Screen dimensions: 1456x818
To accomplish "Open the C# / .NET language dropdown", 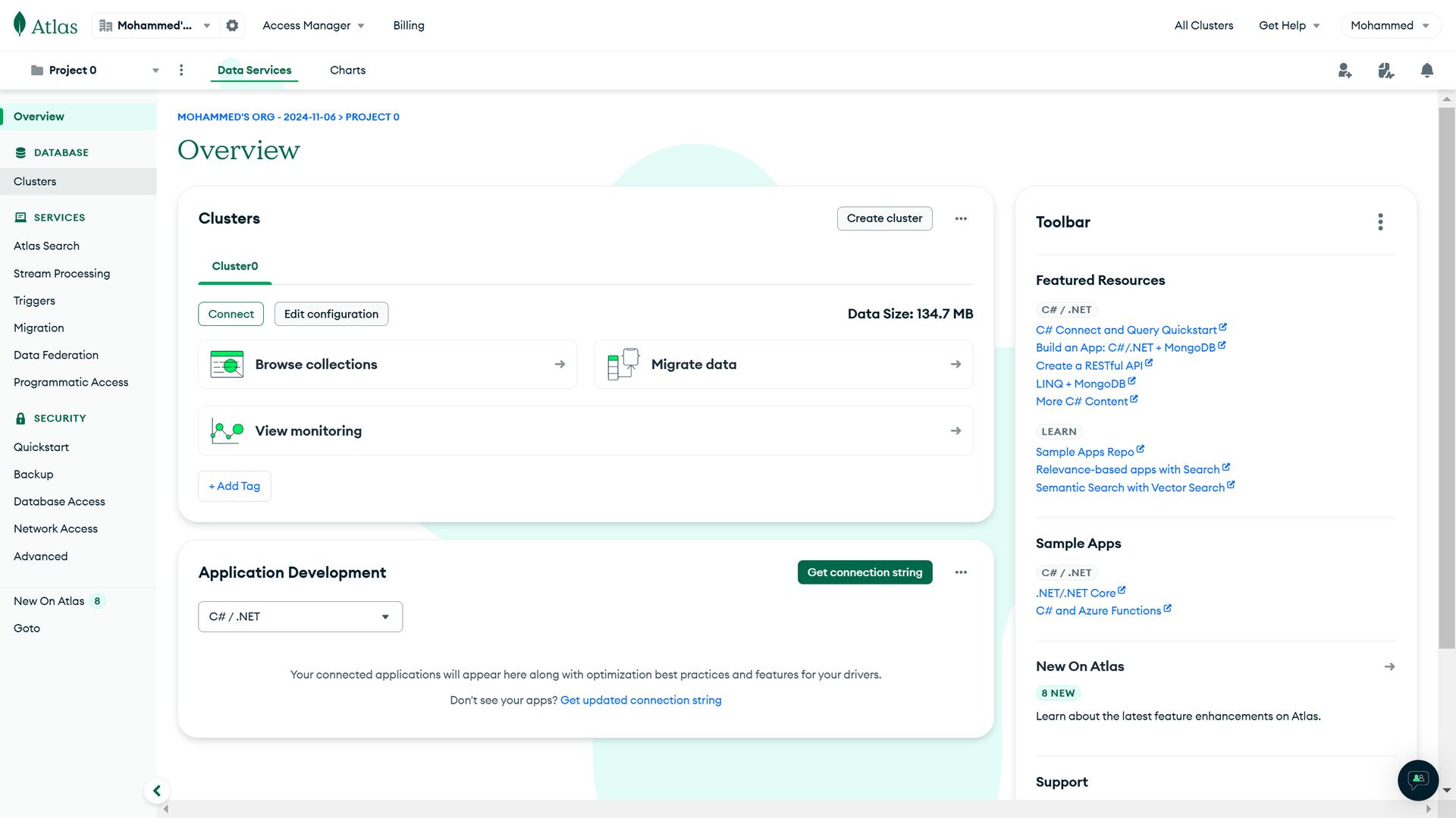I will pyautogui.click(x=300, y=616).
